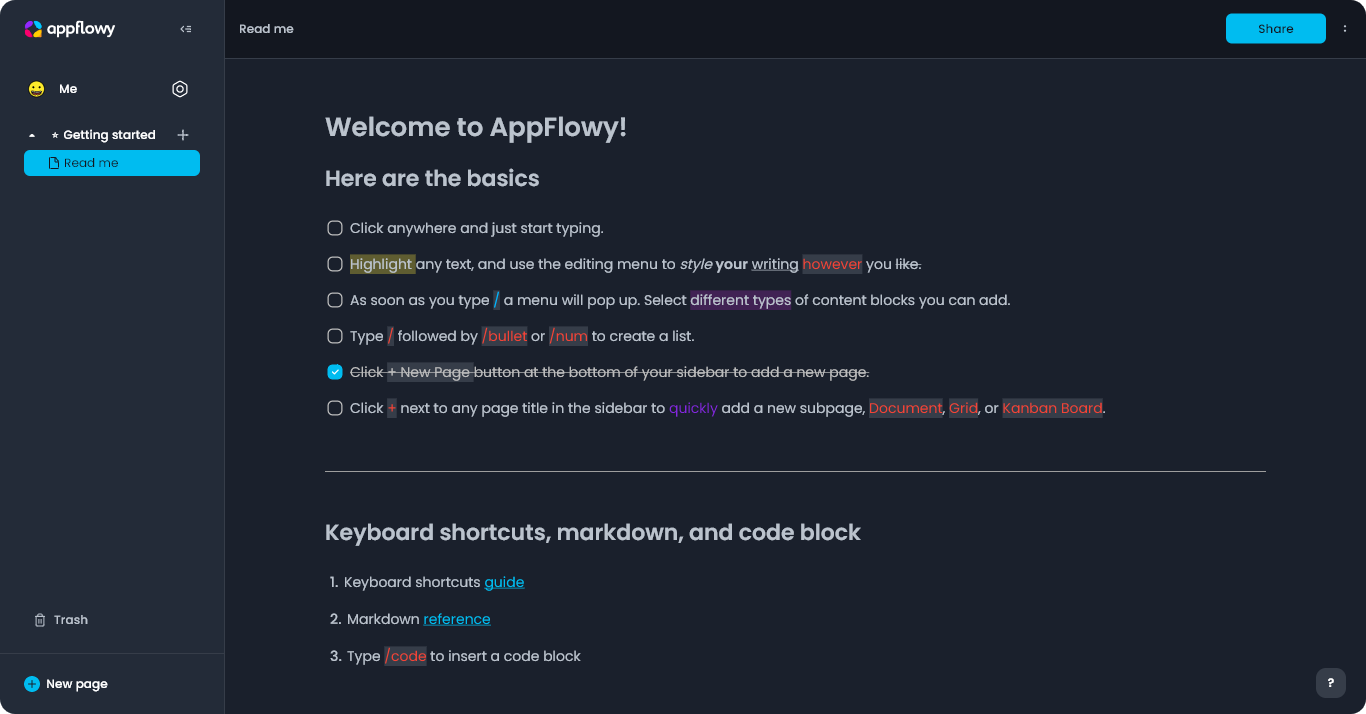Viewport: 1366px width, 714px height.
Task: Collapse the sidebar with the arrow icon
Action: pos(185,29)
